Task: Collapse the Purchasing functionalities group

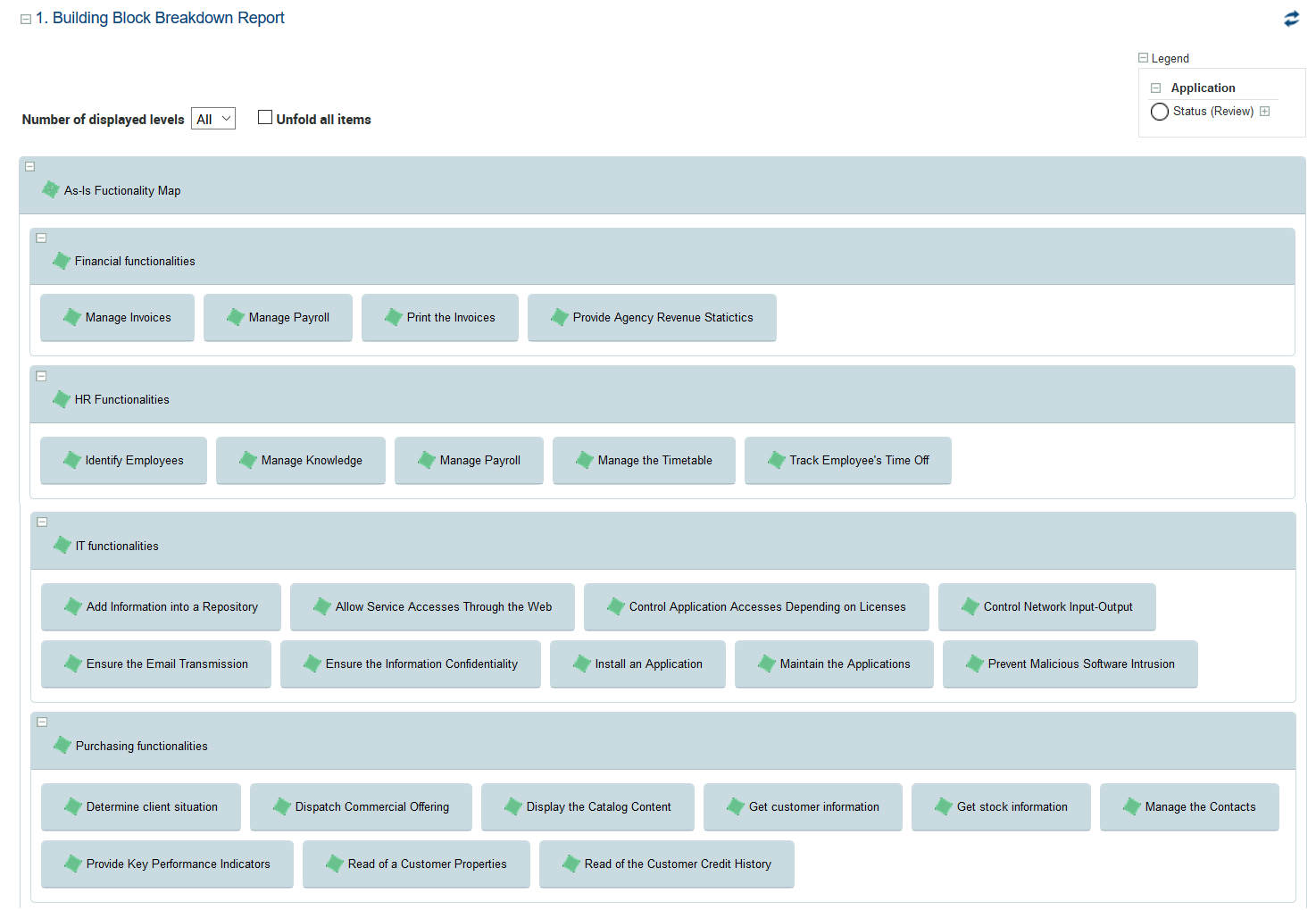Action: (x=42, y=722)
